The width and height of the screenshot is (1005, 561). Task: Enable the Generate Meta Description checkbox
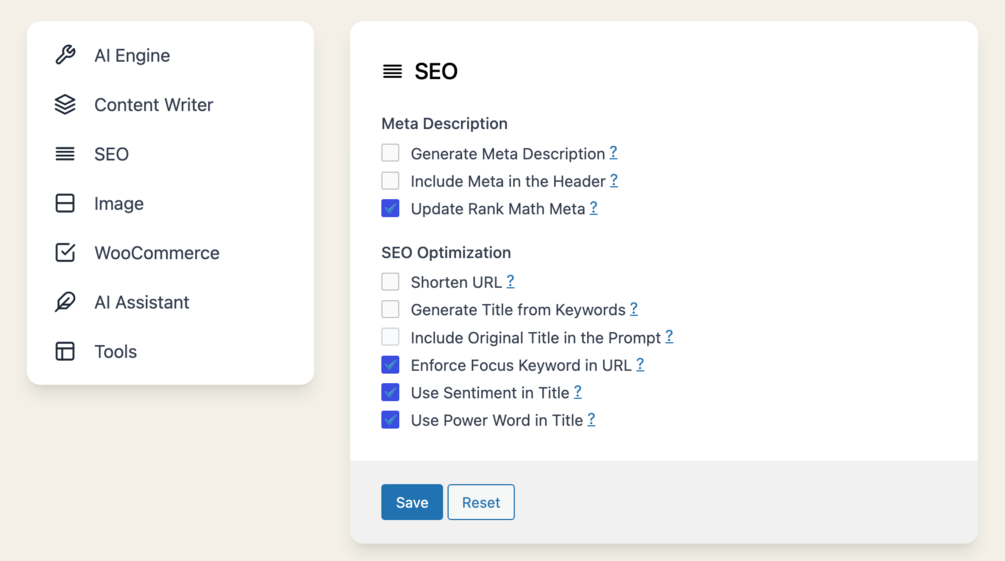click(x=390, y=153)
